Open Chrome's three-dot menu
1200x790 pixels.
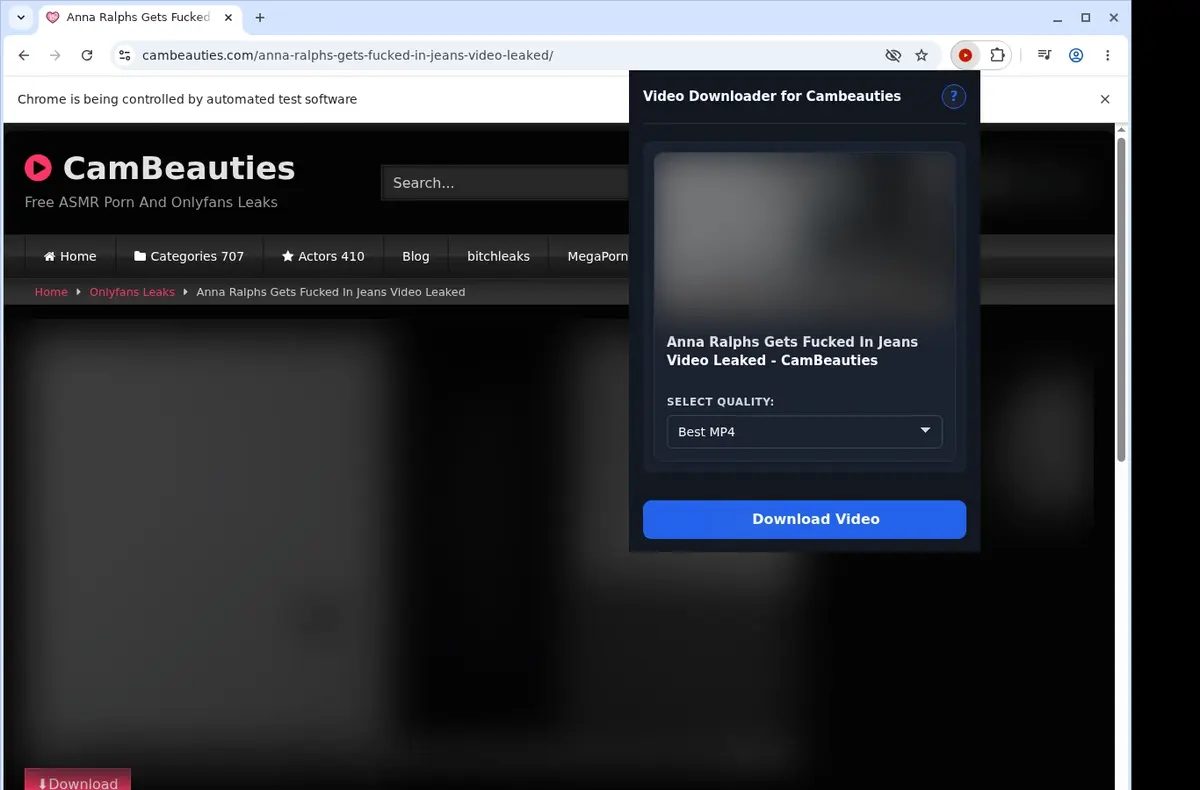pyautogui.click(x=1108, y=56)
